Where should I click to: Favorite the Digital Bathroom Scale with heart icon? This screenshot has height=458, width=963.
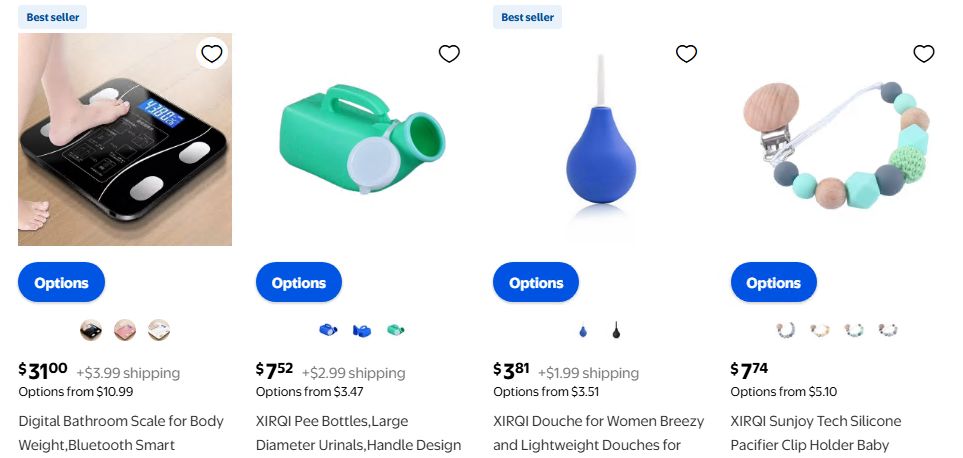point(212,54)
